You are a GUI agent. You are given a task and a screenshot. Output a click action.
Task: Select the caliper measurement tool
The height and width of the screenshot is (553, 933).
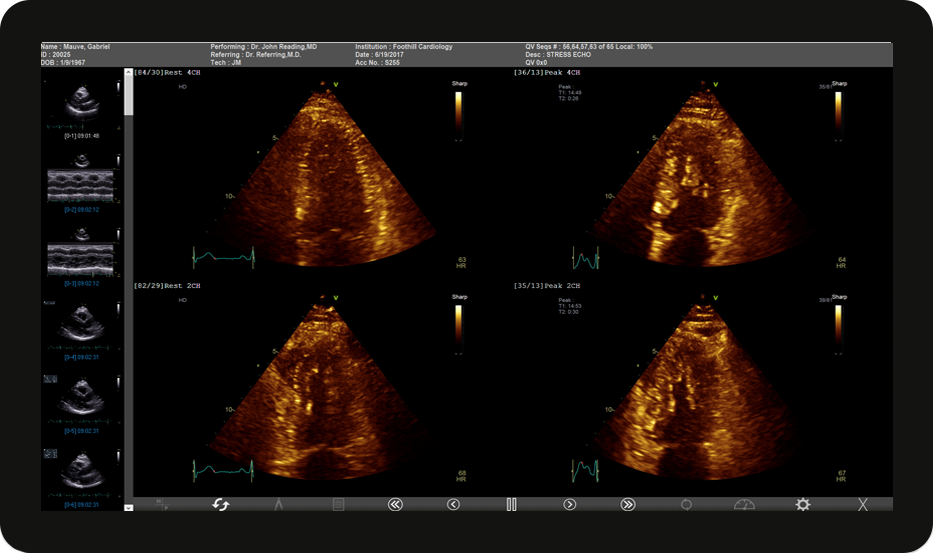point(279,505)
